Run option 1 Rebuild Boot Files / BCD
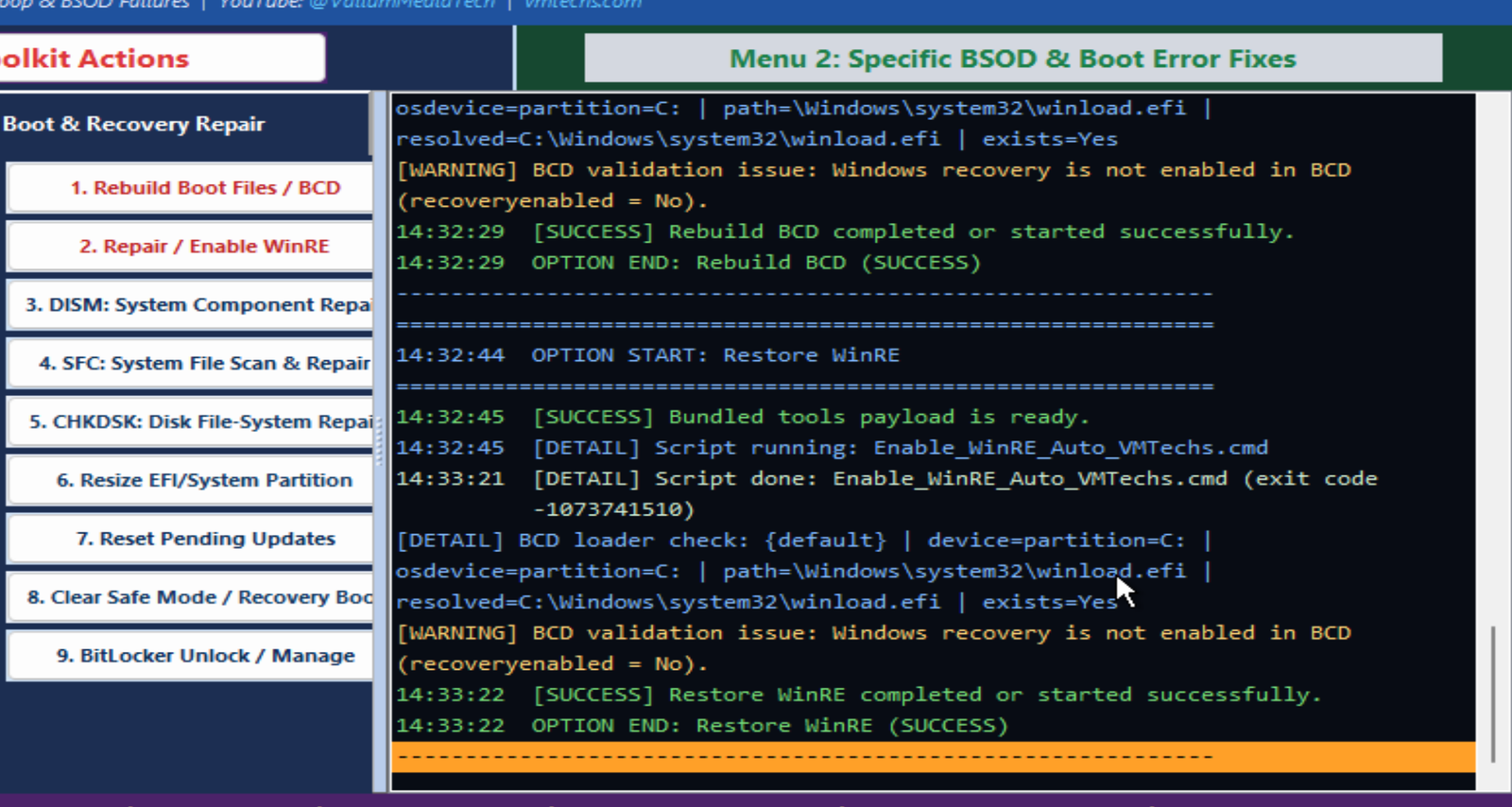The height and width of the screenshot is (807, 1512). [x=190, y=187]
